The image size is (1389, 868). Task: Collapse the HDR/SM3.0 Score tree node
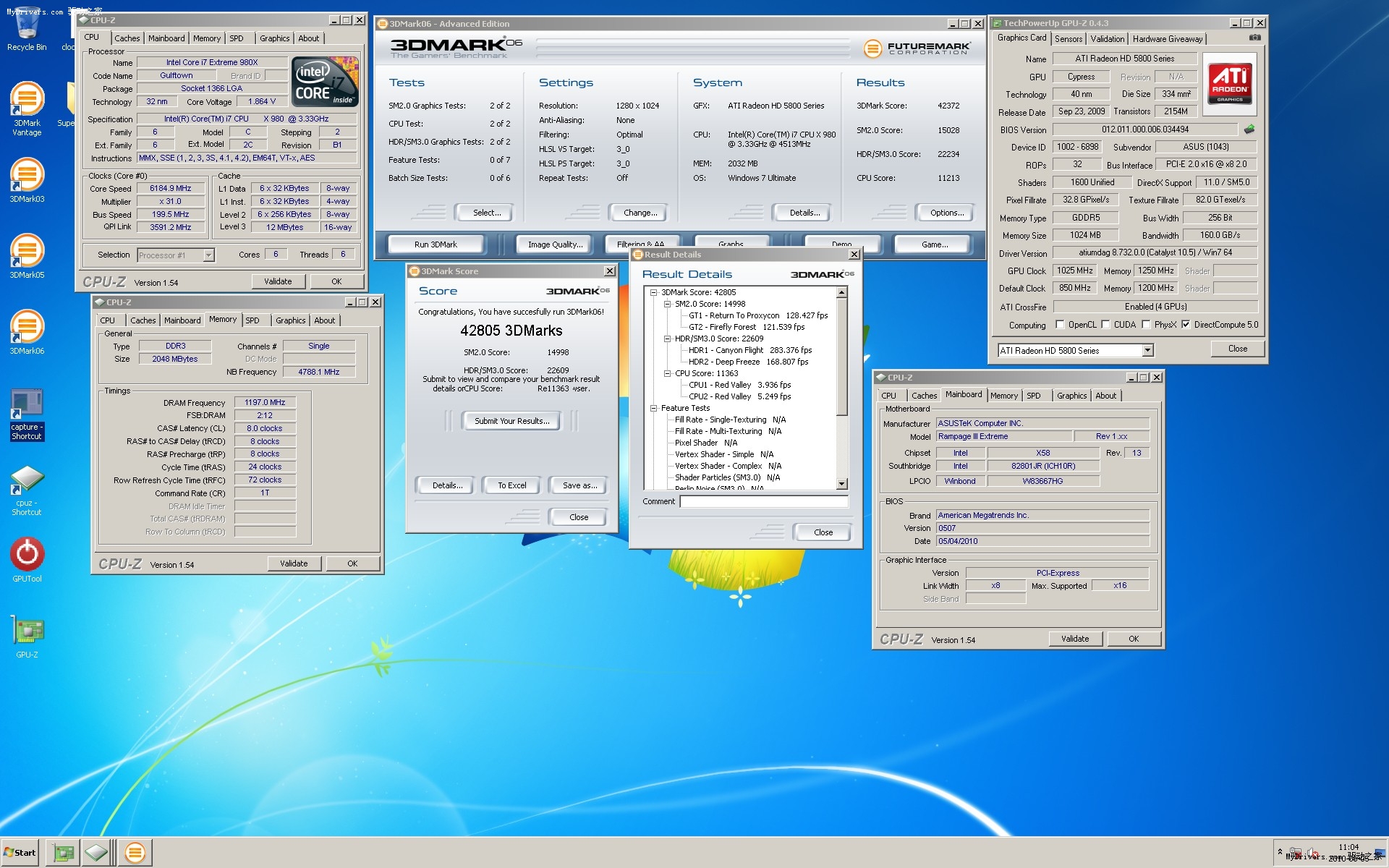[x=667, y=339]
